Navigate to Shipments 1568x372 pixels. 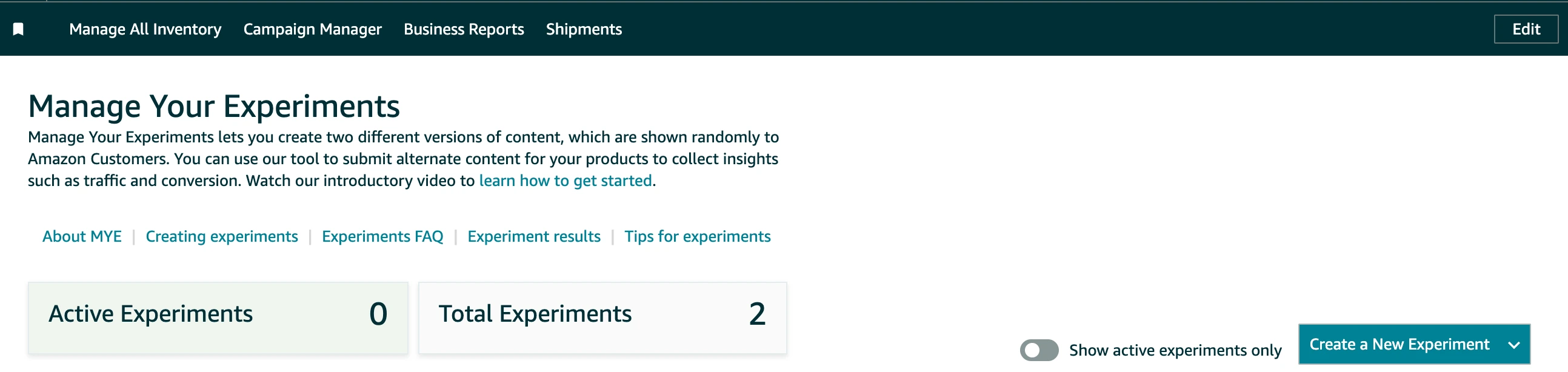583,29
